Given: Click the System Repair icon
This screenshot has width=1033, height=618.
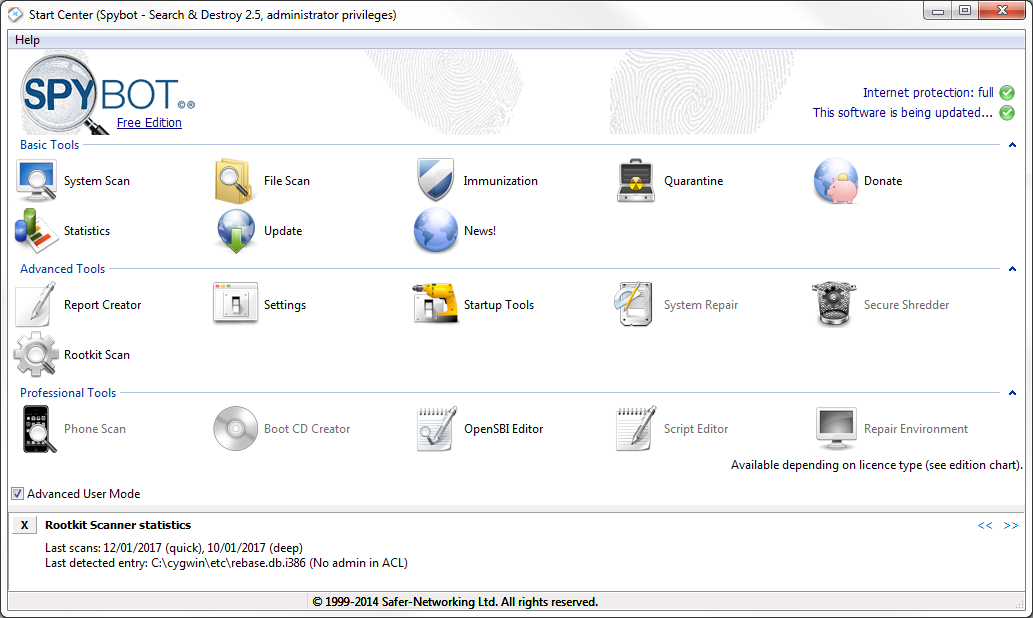Looking at the screenshot, I should click(x=634, y=304).
